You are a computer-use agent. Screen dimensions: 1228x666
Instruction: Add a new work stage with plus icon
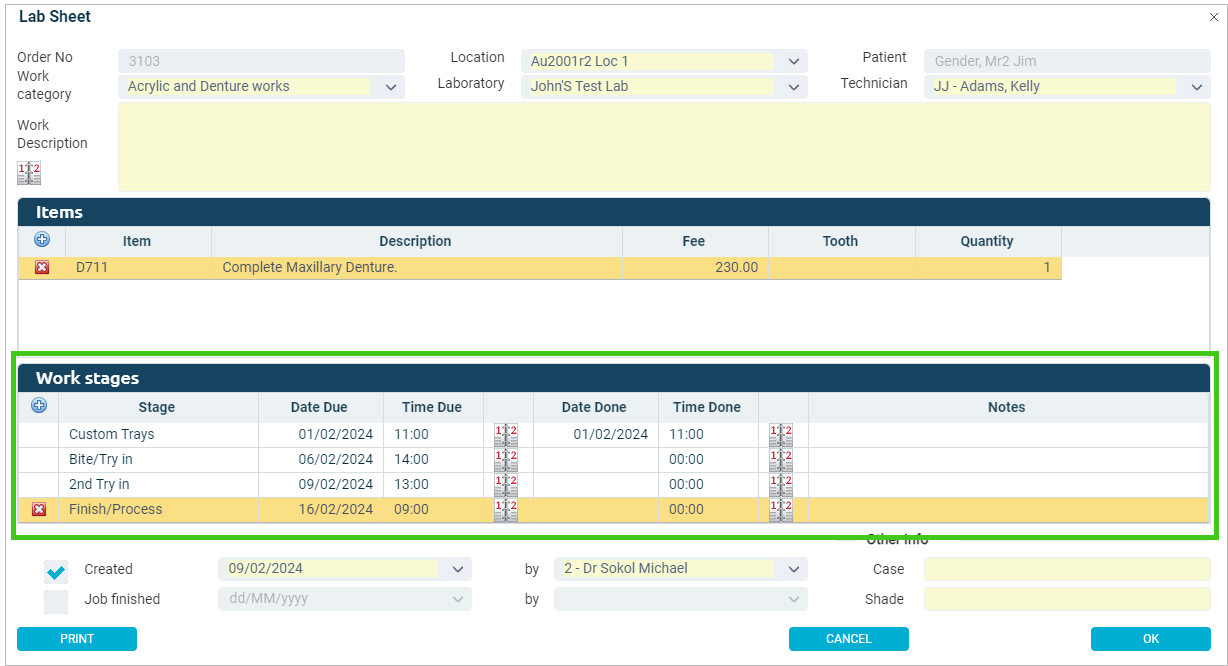point(39,406)
